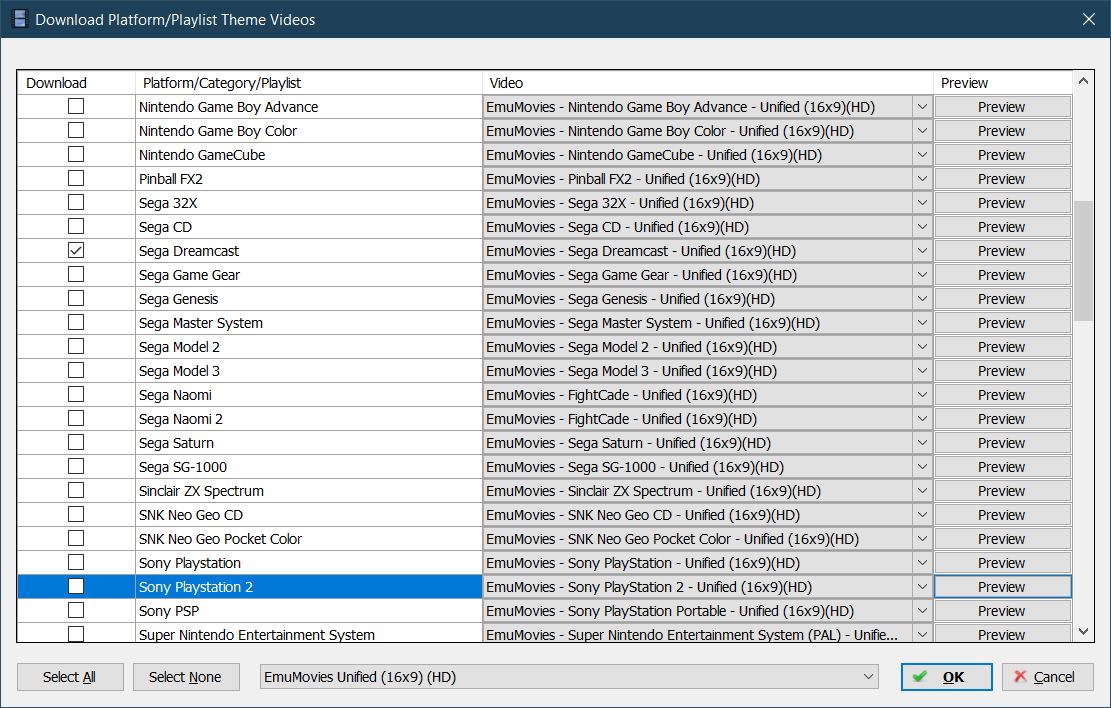Image resolution: width=1111 pixels, height=708 pixels.
Task: Check the Sony PSP download box
Action: pos(76,610)
